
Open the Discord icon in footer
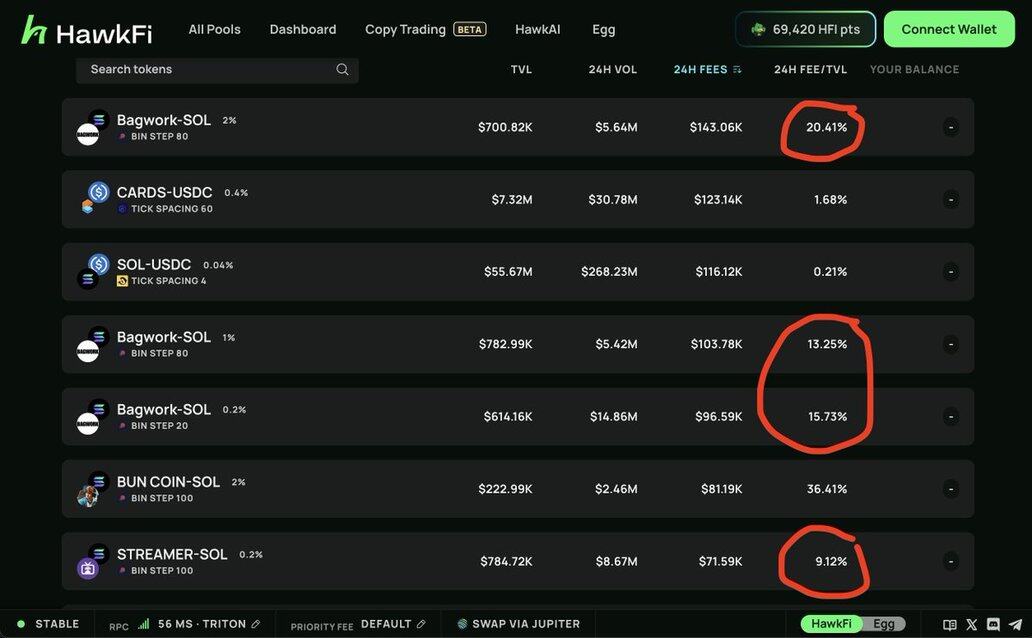(993, 624)
